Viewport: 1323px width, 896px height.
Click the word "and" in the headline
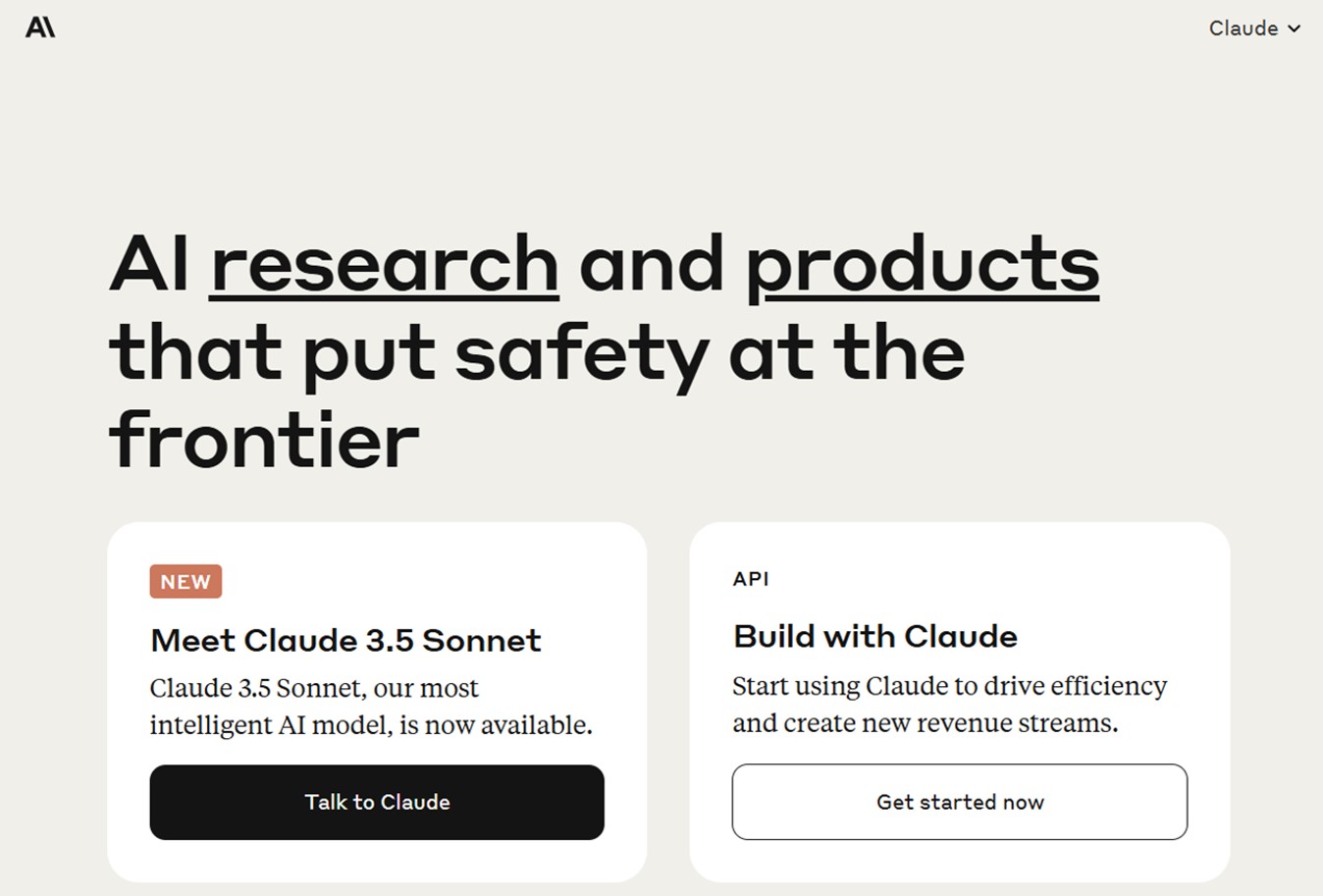652,263
